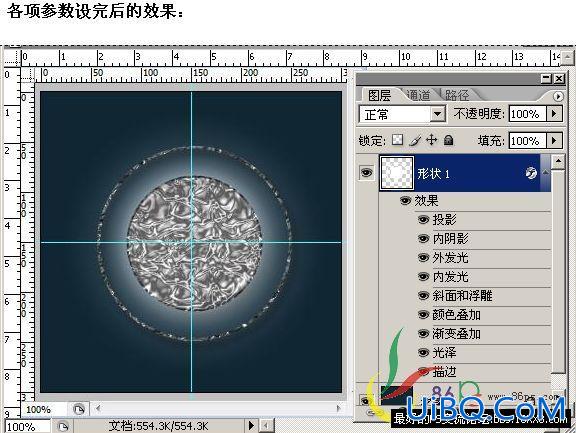This screenshot has height=433, width=576.
Task: Click the icon beside the canvas zoom percentage
Action: 78,409
